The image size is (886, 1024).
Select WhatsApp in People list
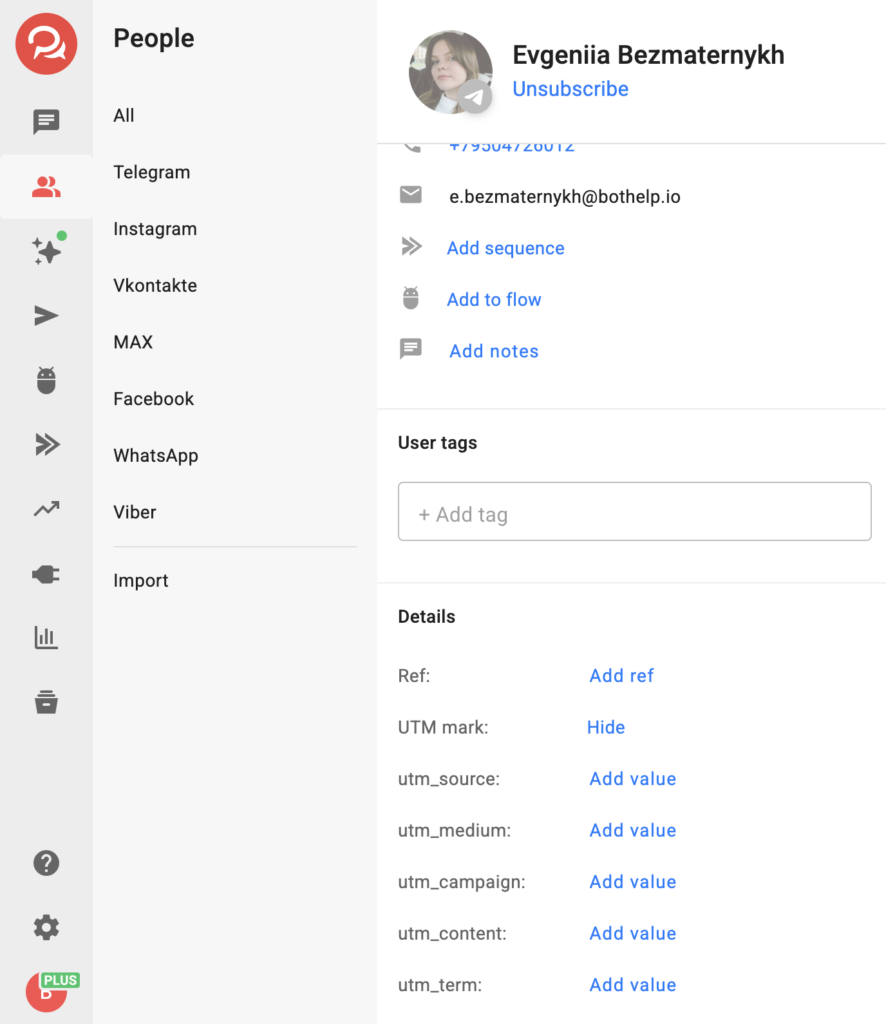[156, 455]
